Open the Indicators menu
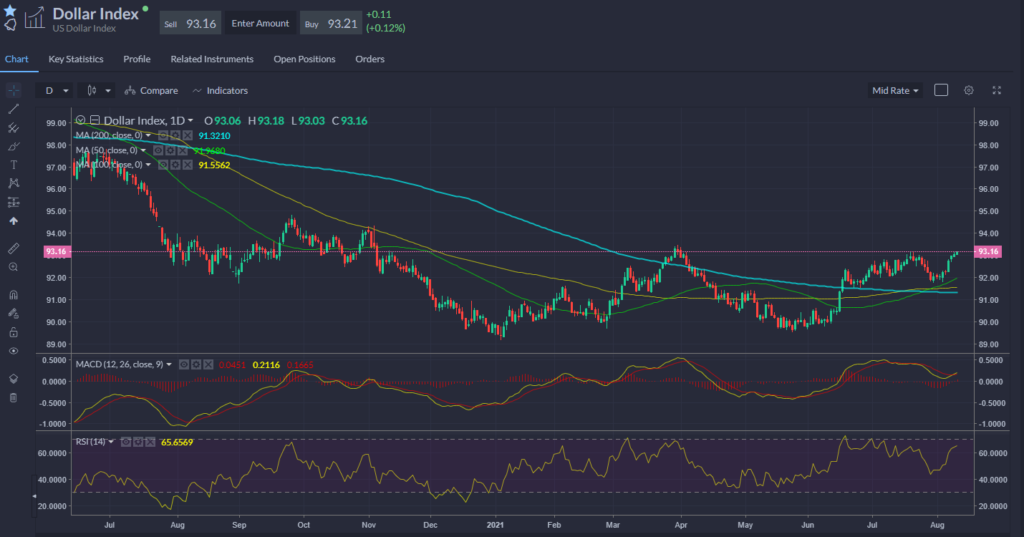This screenshot has height=537, width=1024. point(220,90)
